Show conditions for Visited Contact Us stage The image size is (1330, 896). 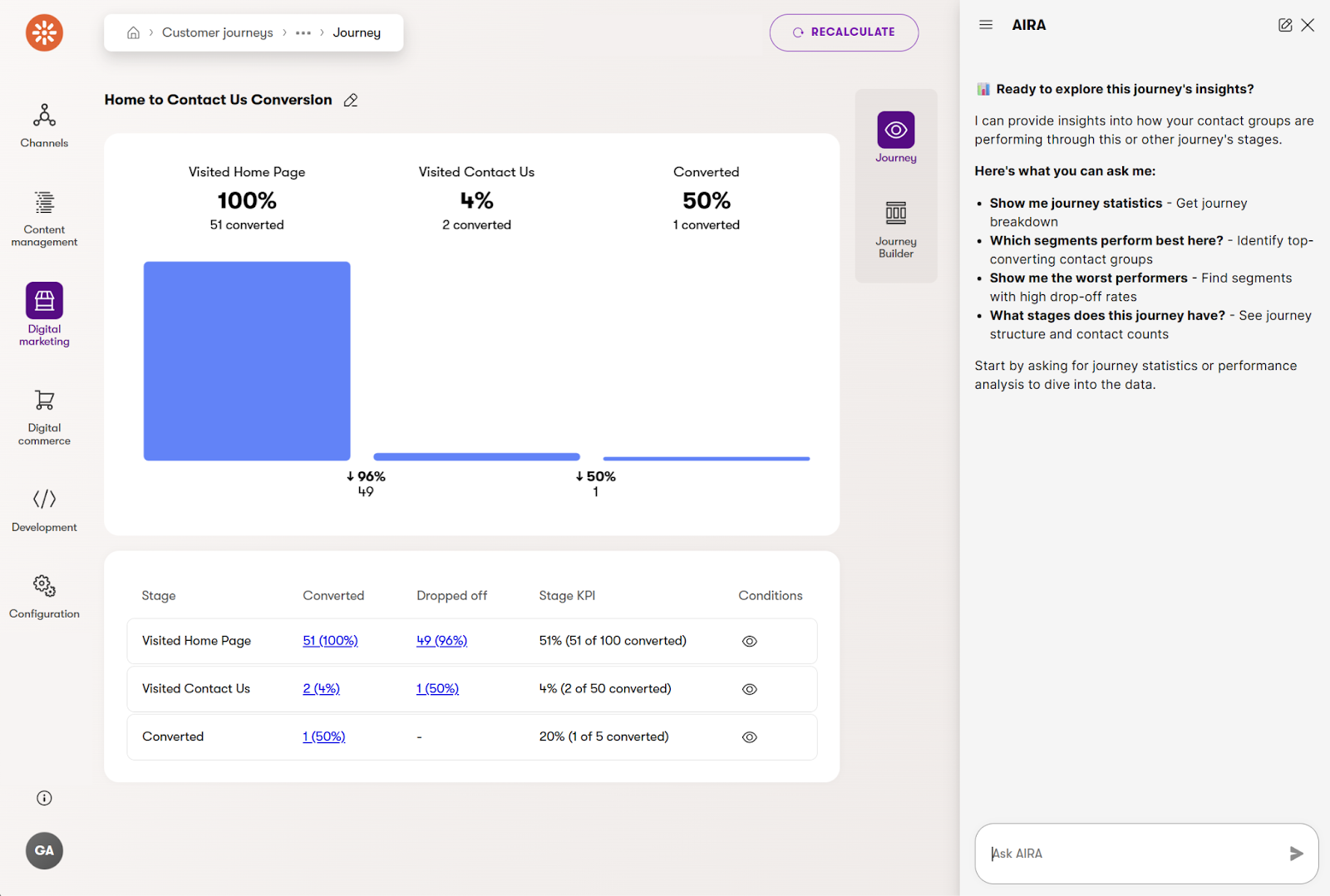coord(749,689)
